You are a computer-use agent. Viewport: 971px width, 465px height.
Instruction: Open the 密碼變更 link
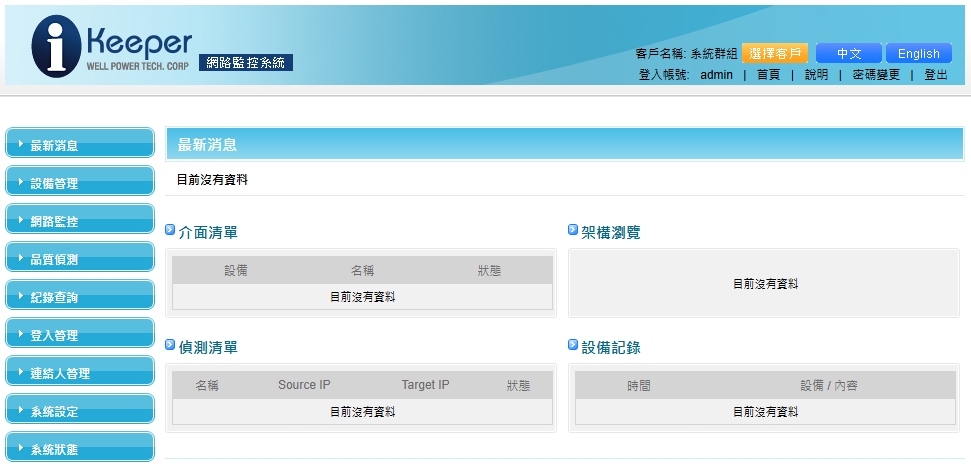click(x=875, y=75)
